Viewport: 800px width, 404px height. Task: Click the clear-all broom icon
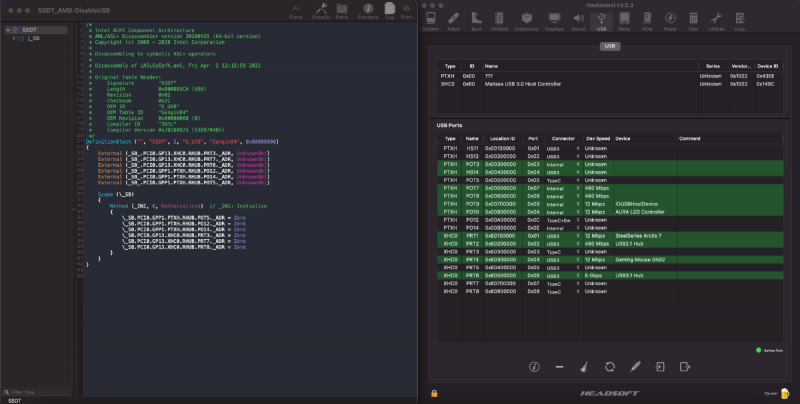coord(583,367)
